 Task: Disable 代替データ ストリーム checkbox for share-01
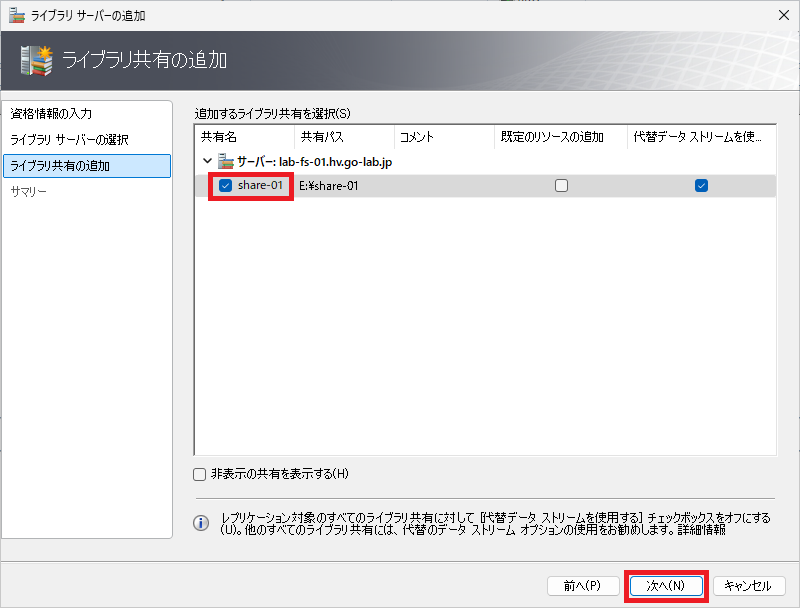[x=702, y=186]
